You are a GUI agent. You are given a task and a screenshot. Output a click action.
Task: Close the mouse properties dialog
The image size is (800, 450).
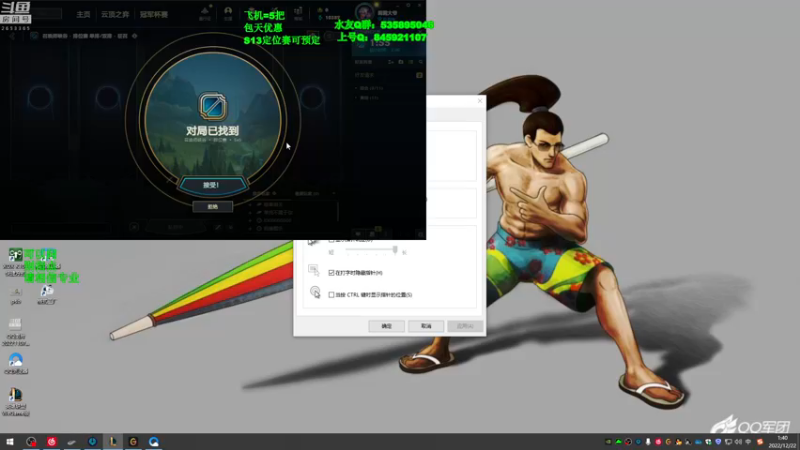pos(480,101)
